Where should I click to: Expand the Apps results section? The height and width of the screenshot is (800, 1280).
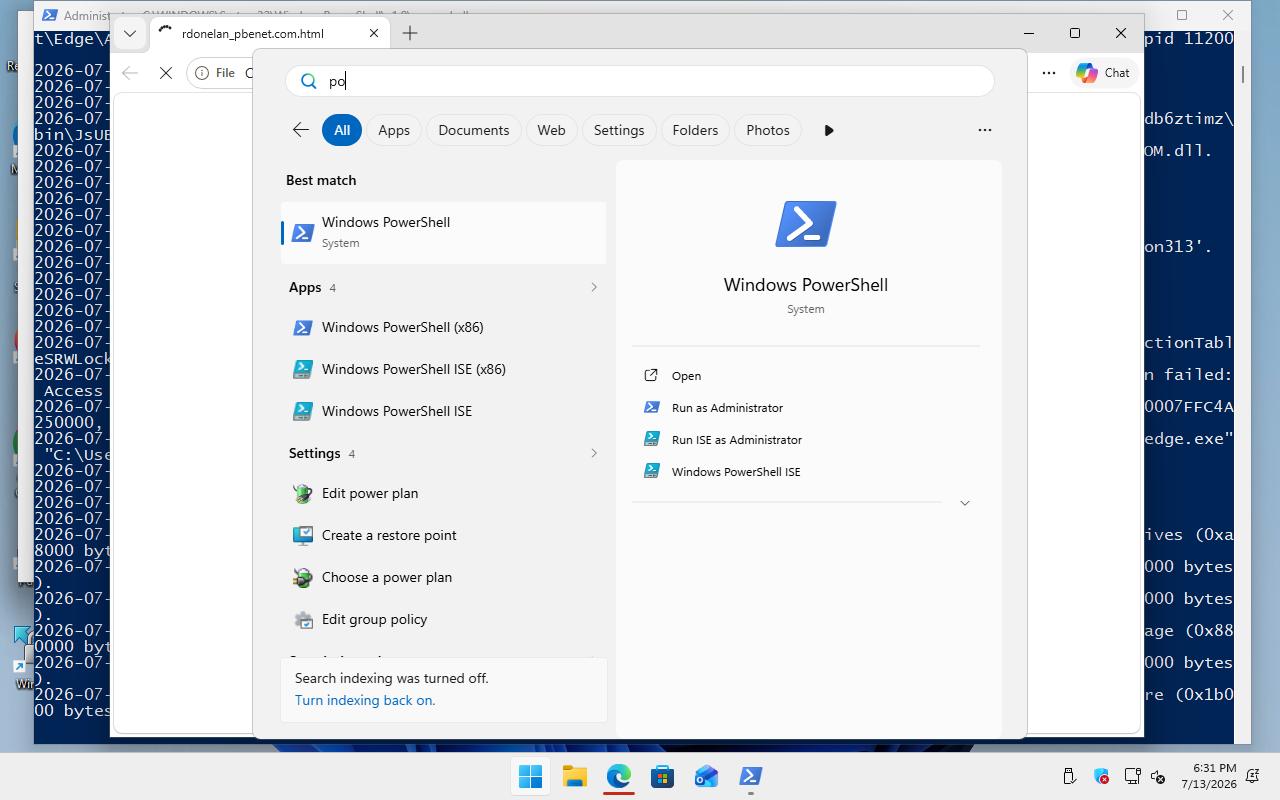(594, 288)
